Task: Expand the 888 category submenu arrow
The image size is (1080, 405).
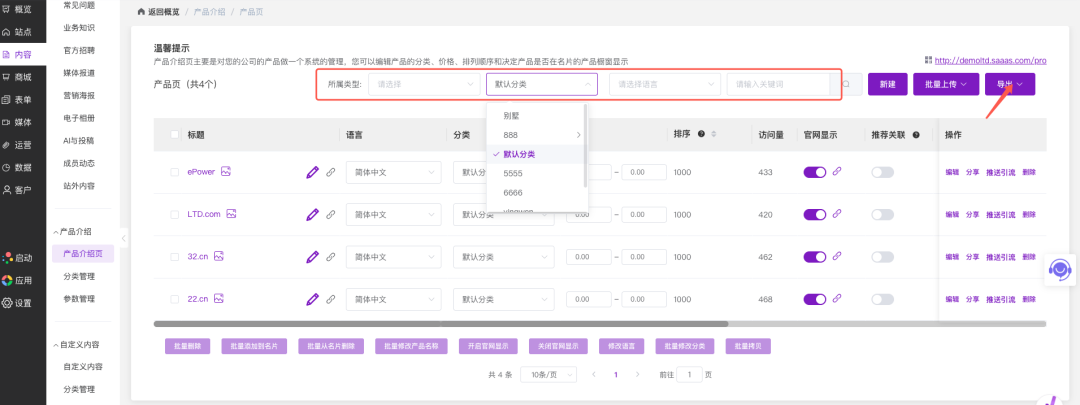Action: pos(578,135)
